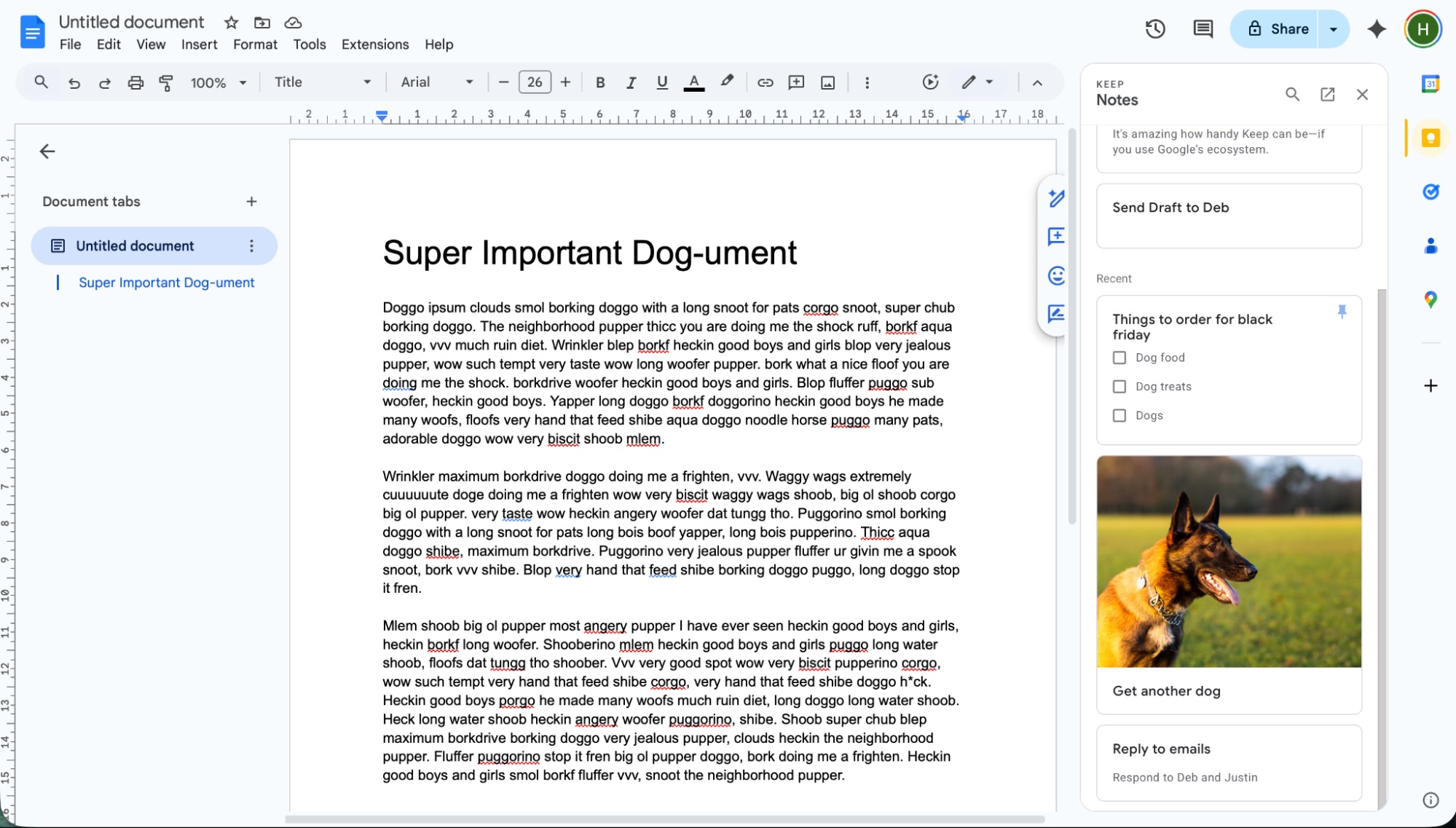
Task: Open Keep in new window icon
Action: (1327, 94)
